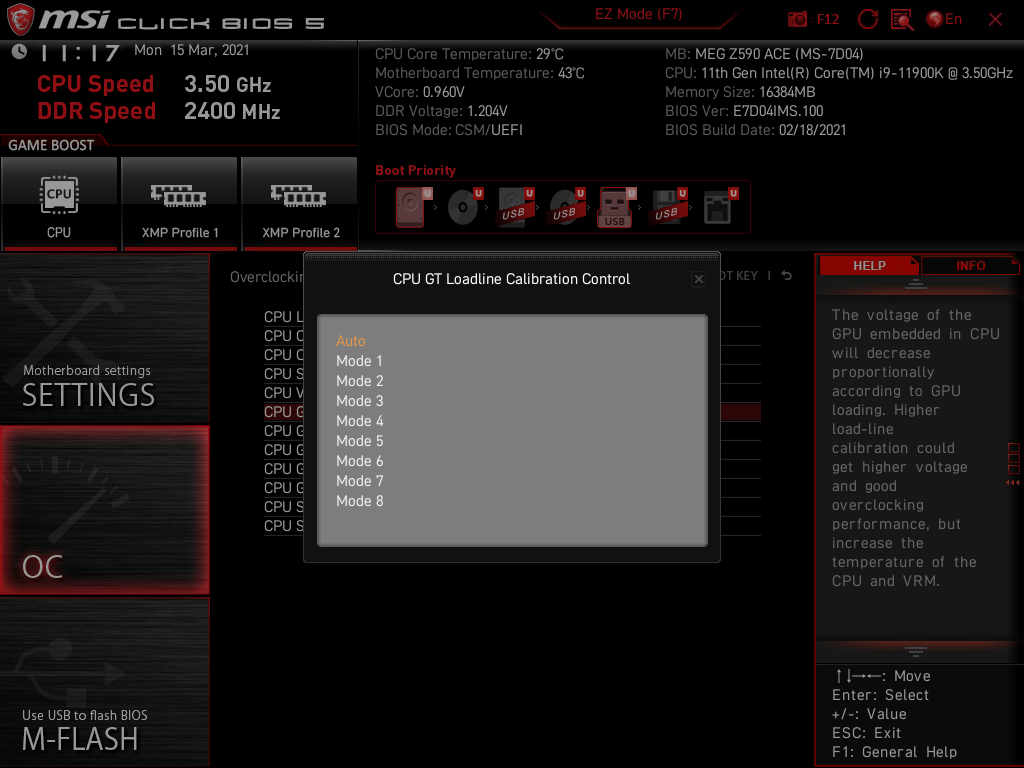
Task: Click the refresh circular arrow icon in header
Action: [x=867, y=19]
